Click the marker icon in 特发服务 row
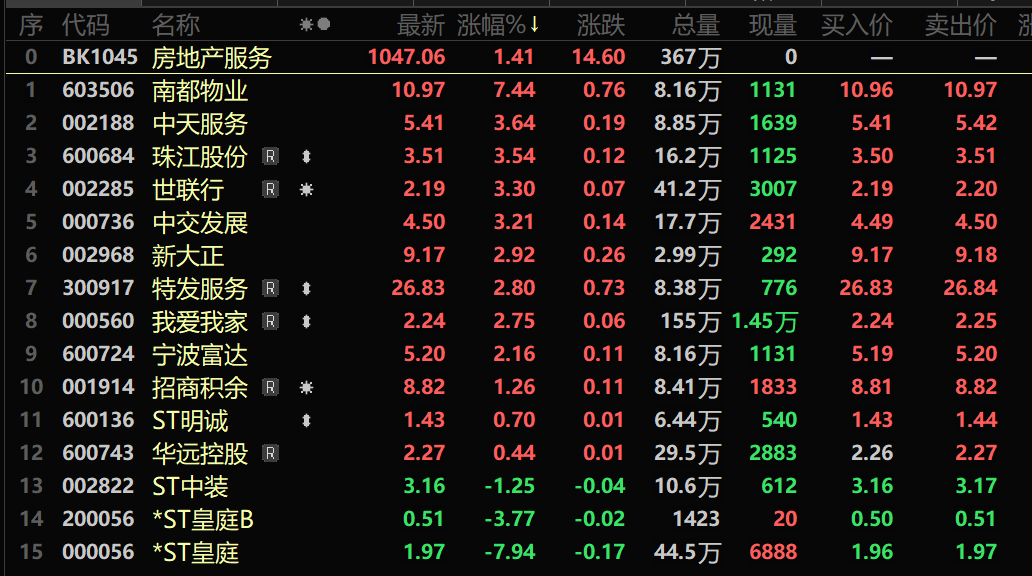Image resolution: width=1032 pixels, height=576 pixels. pos(306,288)
